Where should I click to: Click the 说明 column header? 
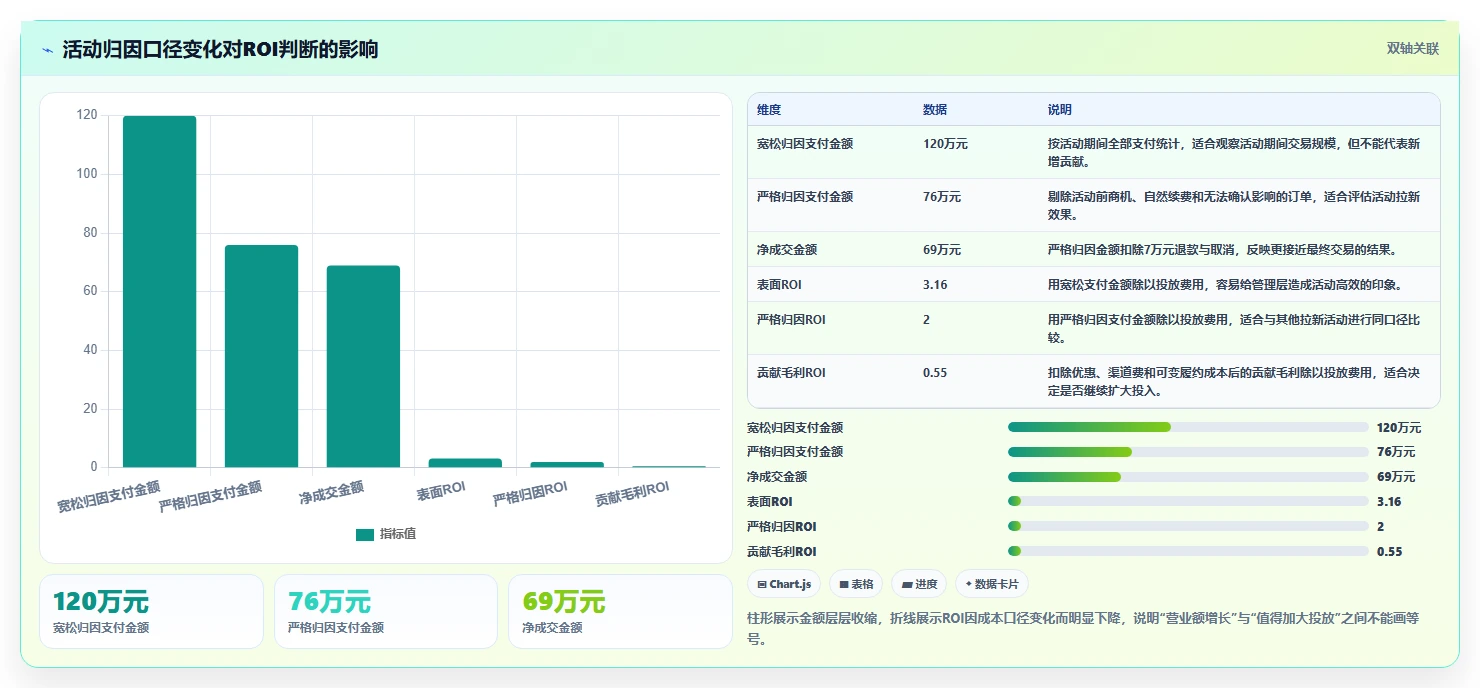[x=1060, y=110]
